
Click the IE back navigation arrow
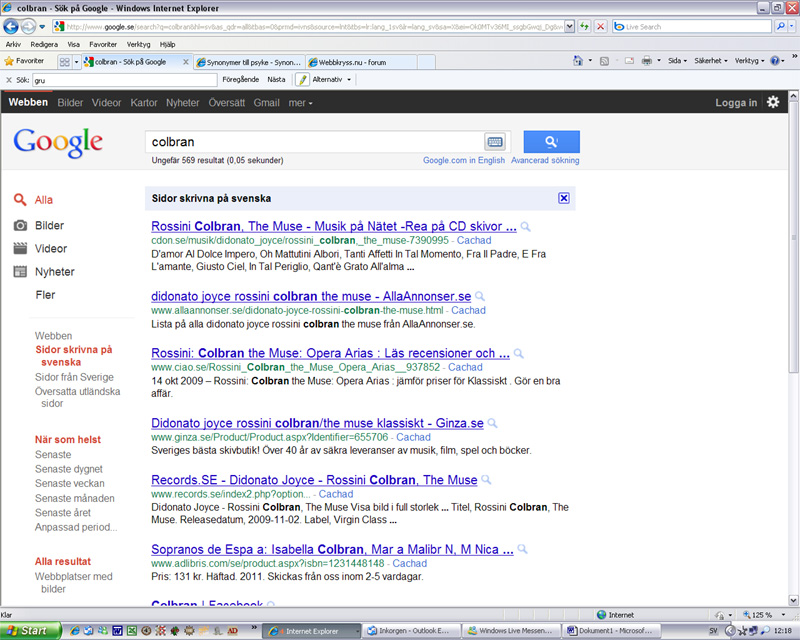pyautogui.click(x=13, y=26)
